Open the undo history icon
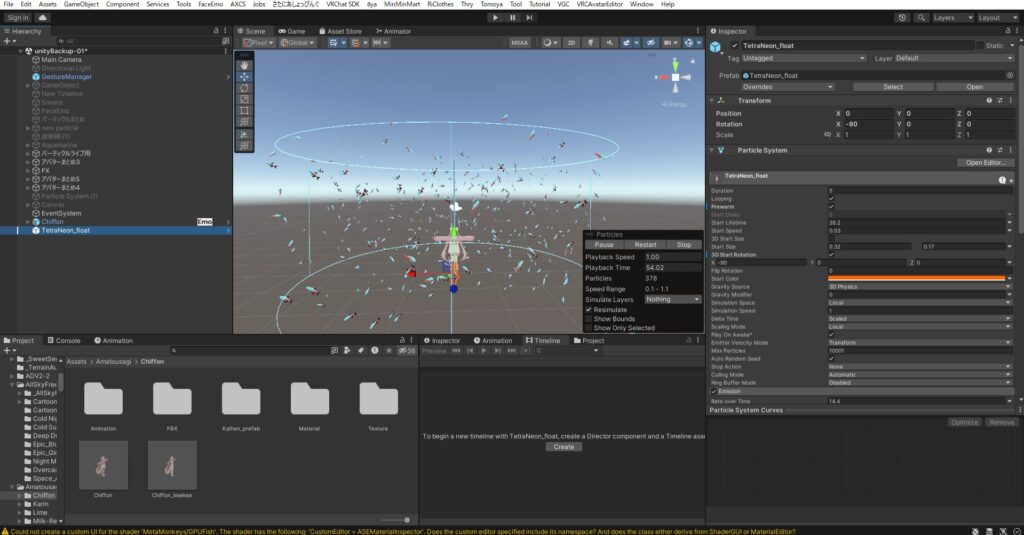The image size is (1024, 535). click(903, 17)
